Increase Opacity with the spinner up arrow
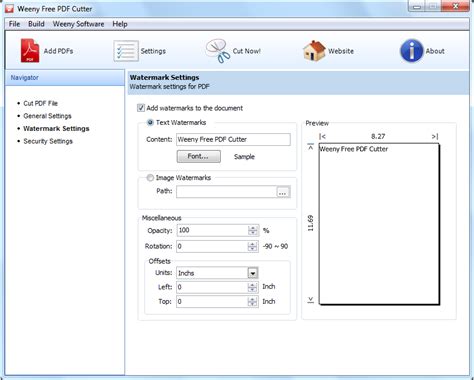Image resolution: width=474 pixels, height=380 pixels. pyautogui.click(x=253, y=228)
